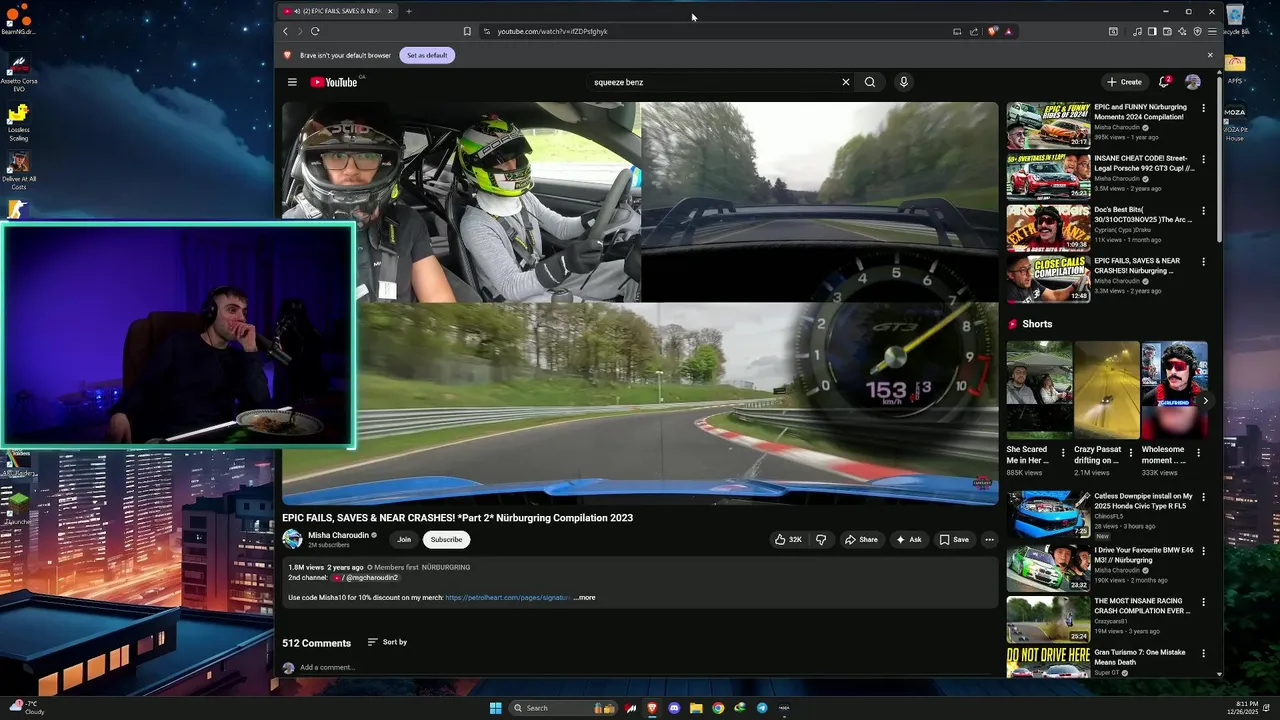Open 'THE MOST INSANE RACING CRASH' thumbnail
1280x720 pixels.
coord(1048,619)
